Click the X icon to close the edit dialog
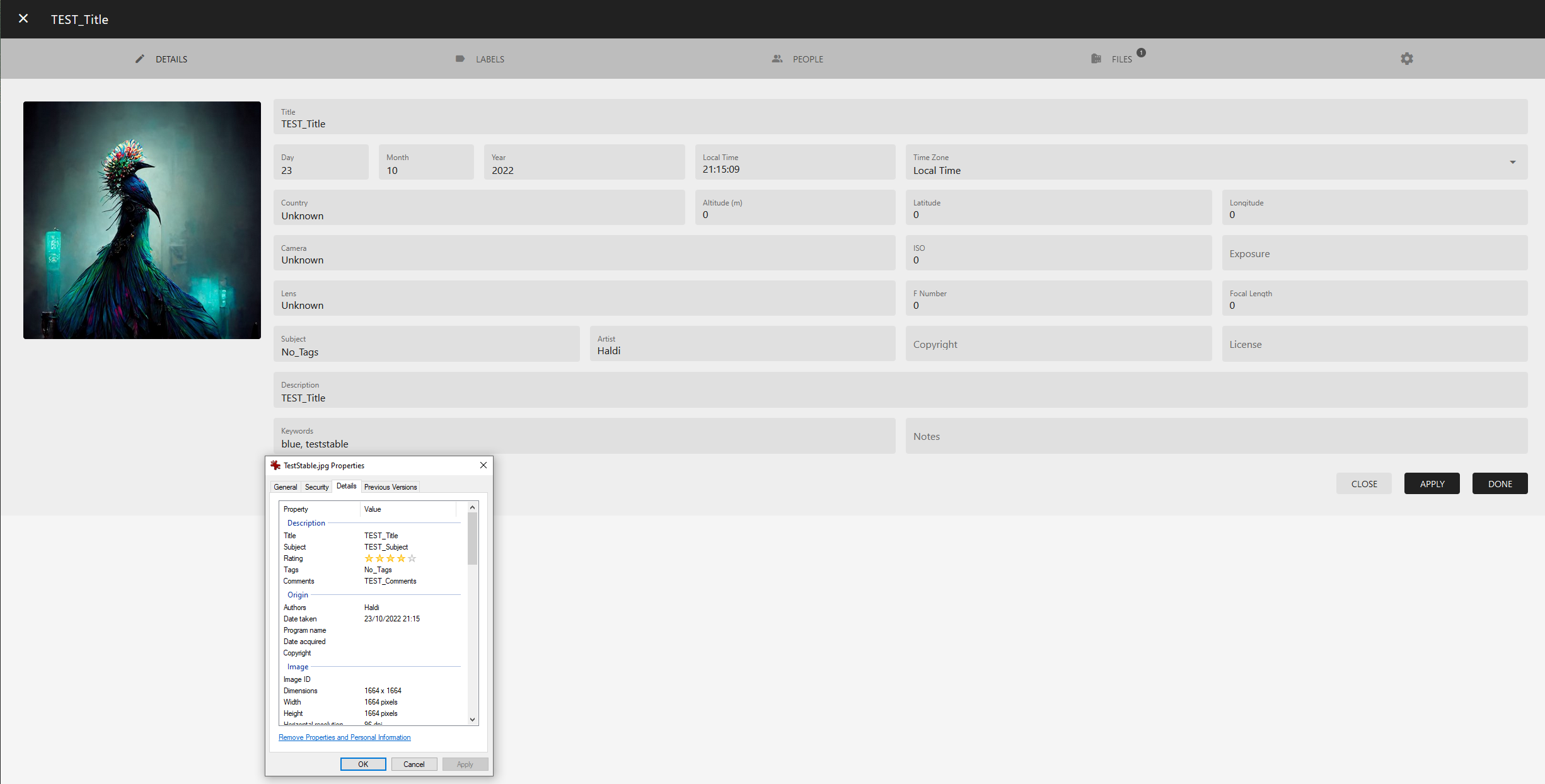The width and height of the screenshot is (1545, 784). (x=23, y=19)
